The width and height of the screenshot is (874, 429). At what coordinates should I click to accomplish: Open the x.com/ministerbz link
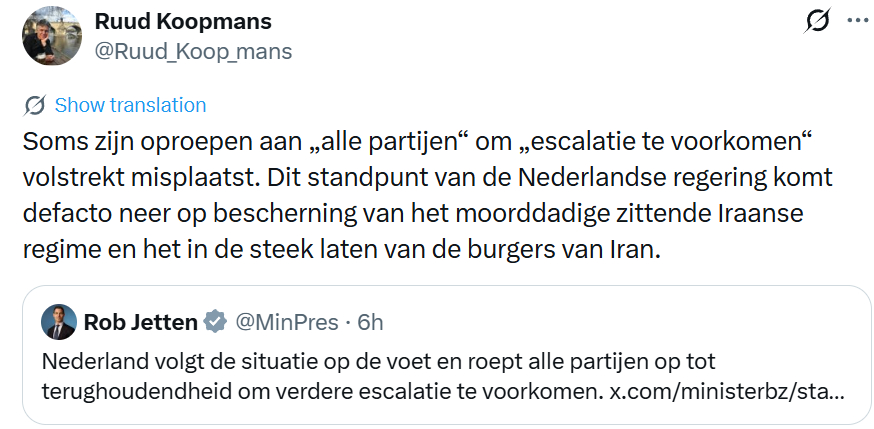point(726,389)
